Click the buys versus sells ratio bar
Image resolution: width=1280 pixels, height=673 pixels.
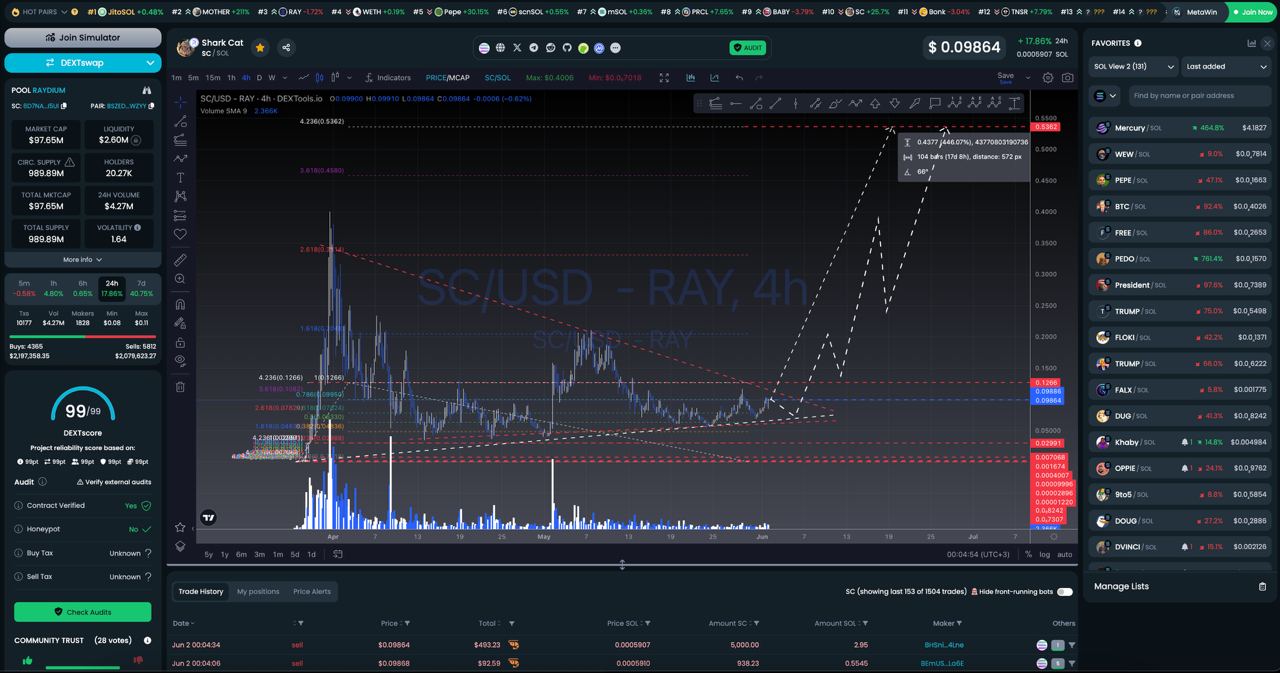coord(82,336)
